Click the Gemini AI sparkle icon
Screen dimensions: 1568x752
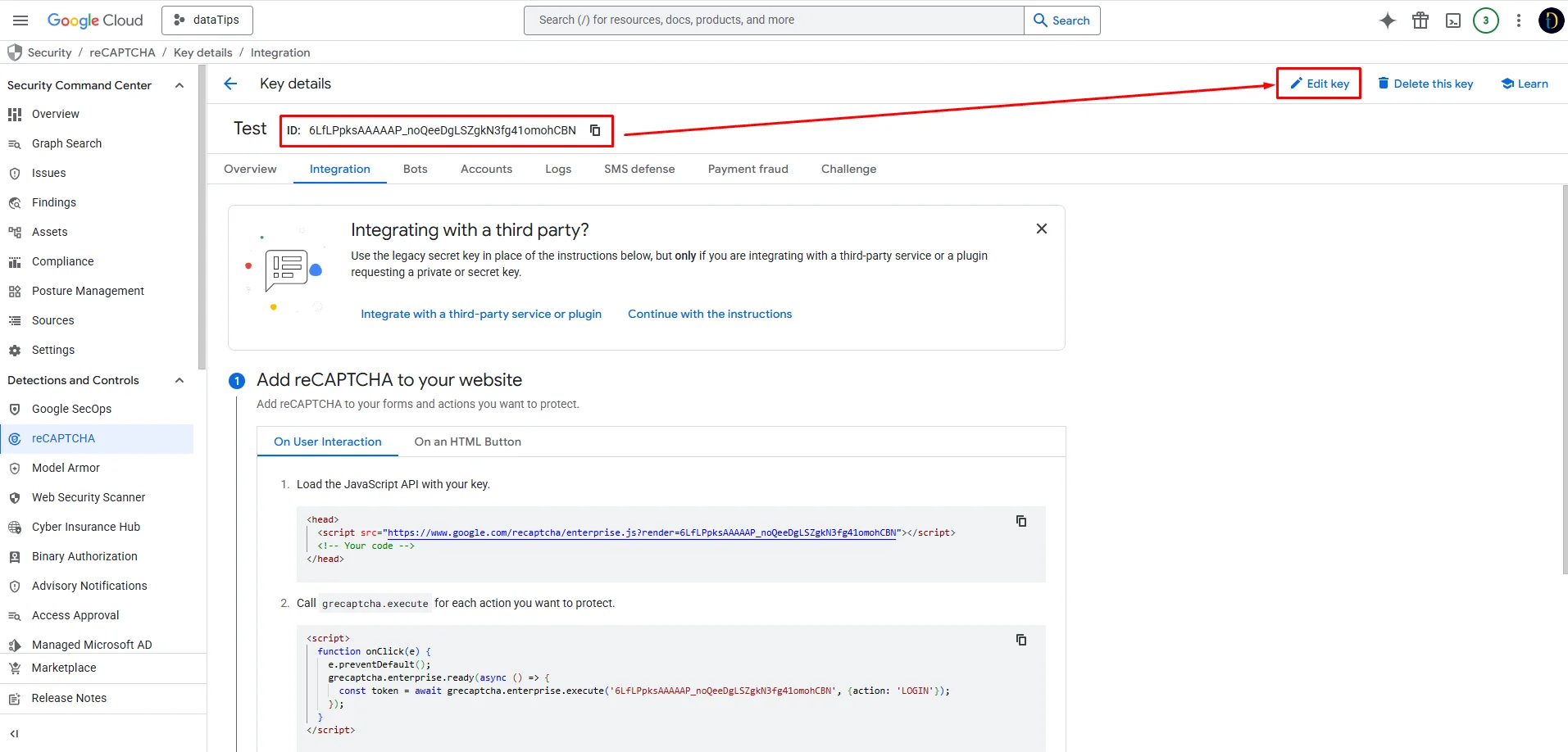click(x=1387, y=20)
